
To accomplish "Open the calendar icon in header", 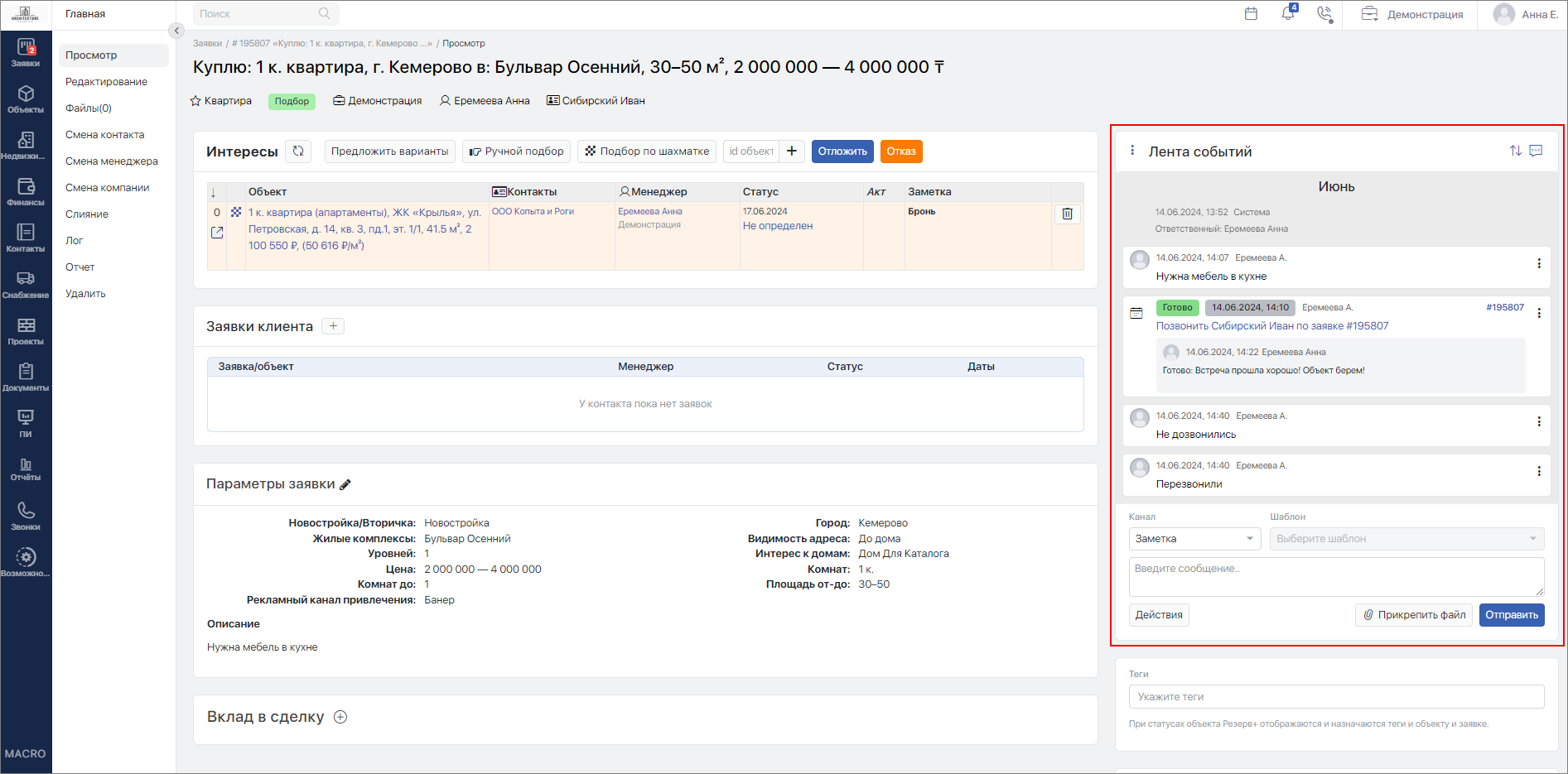I will coord(1252,13).
